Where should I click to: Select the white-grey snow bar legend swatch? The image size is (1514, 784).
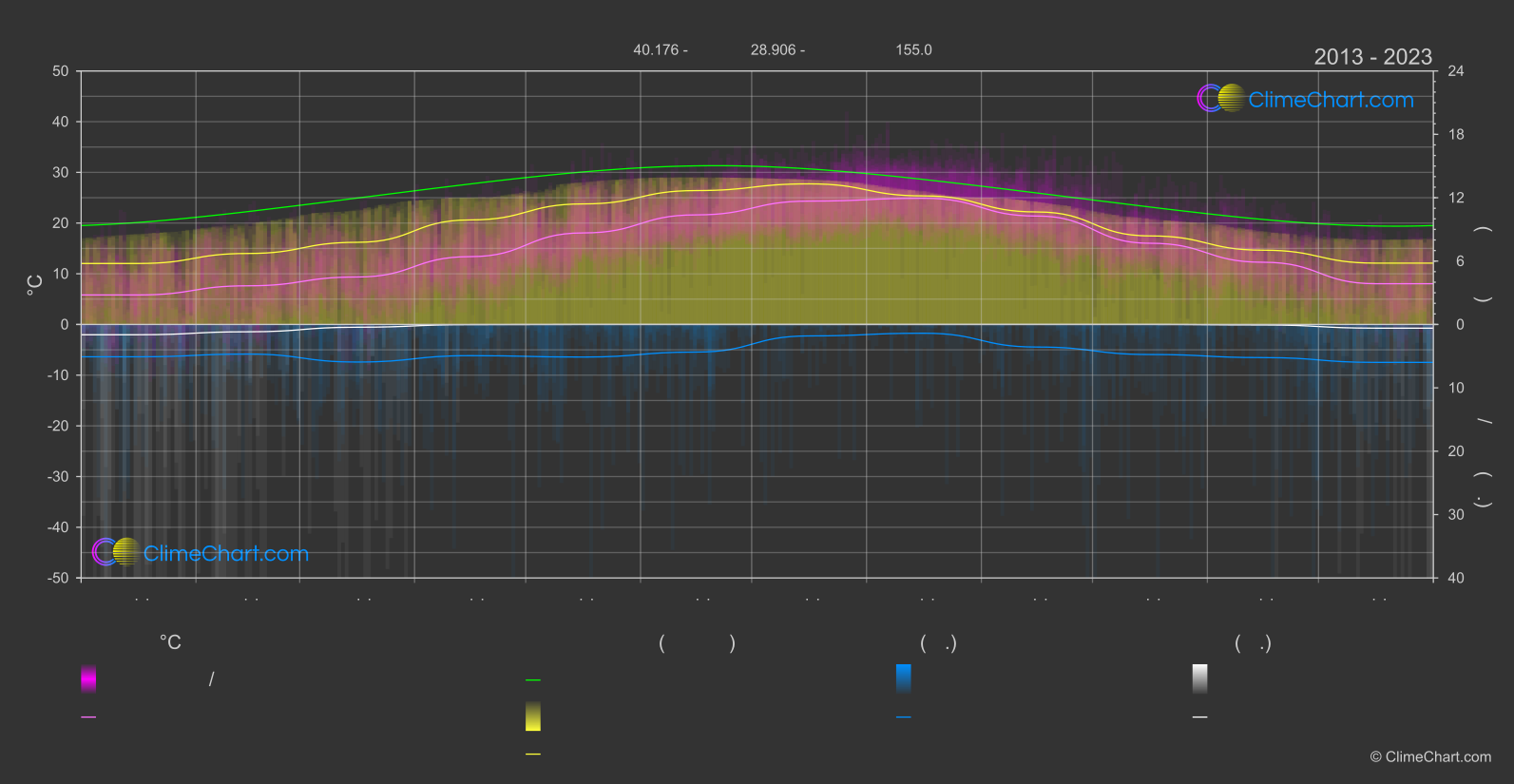click(x=1200, y=679)
